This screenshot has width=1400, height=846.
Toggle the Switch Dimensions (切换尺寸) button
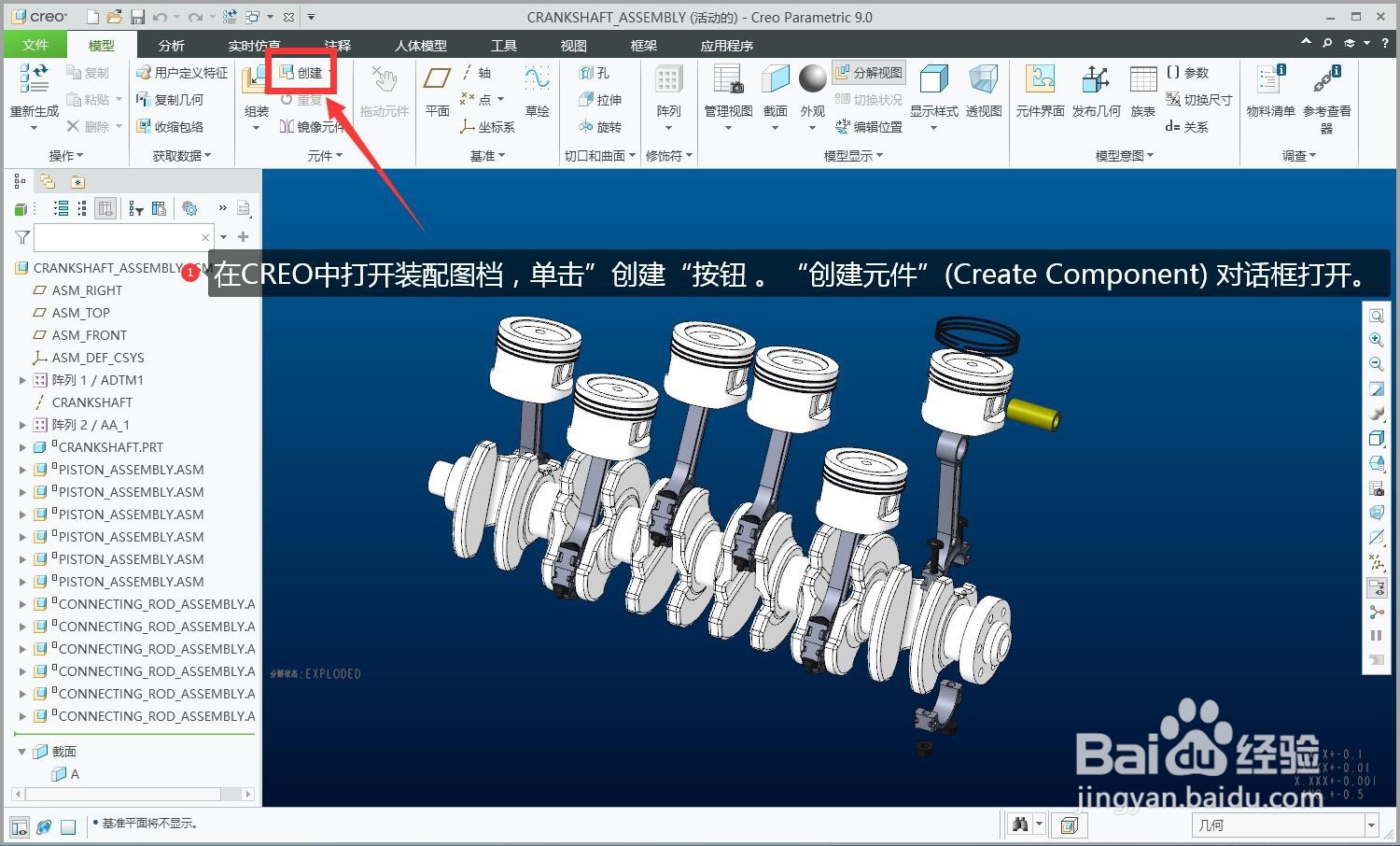[x=1199, y=100]
